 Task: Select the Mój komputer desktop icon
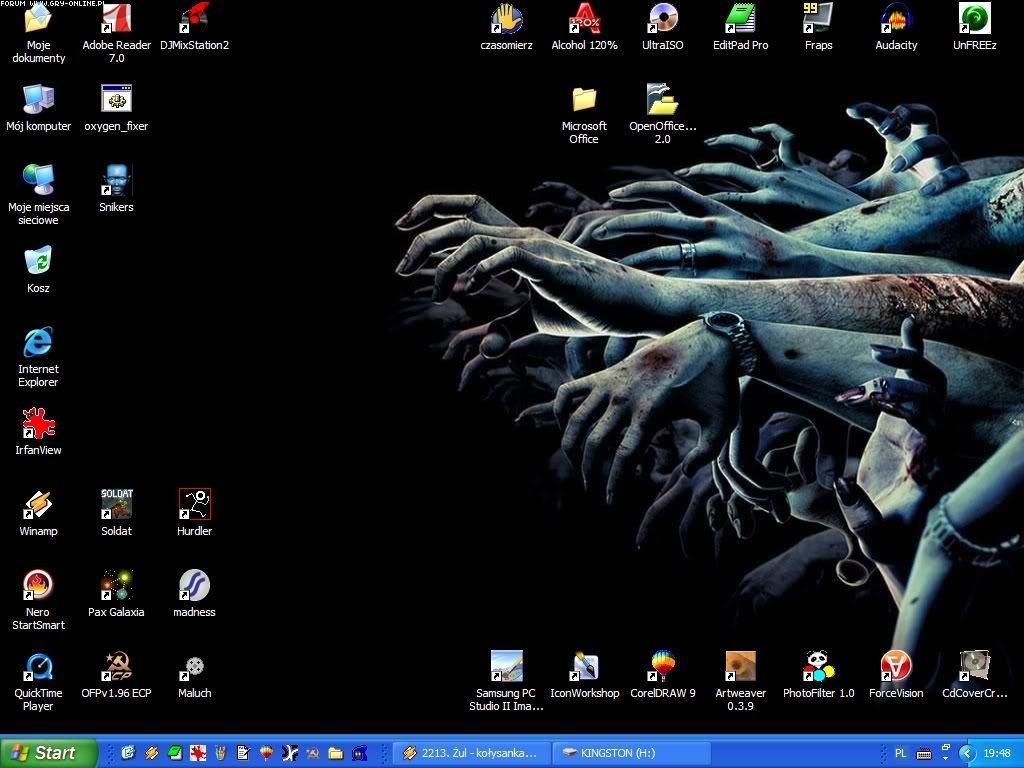click(39, 108)
